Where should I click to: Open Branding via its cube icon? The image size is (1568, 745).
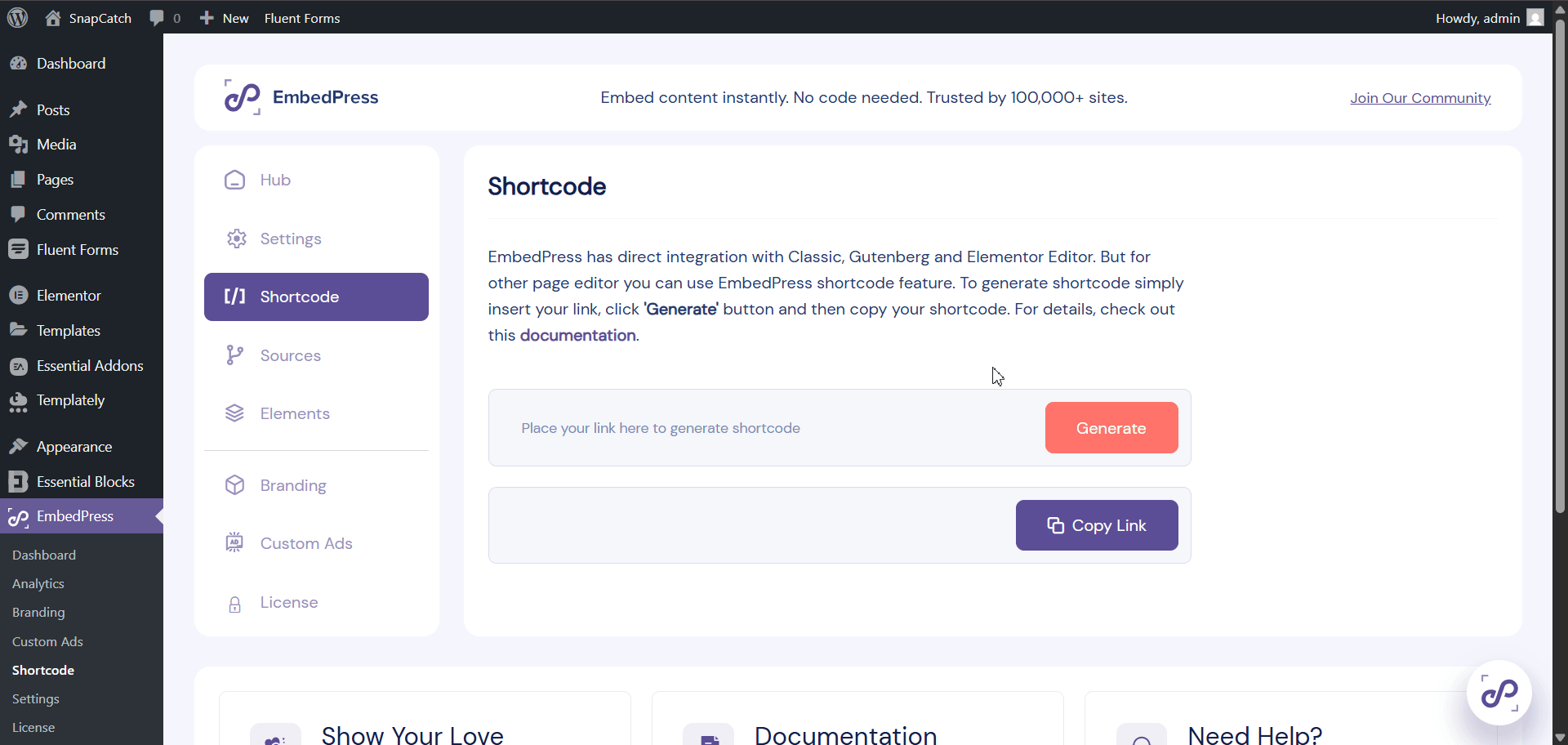coord(234,484)
